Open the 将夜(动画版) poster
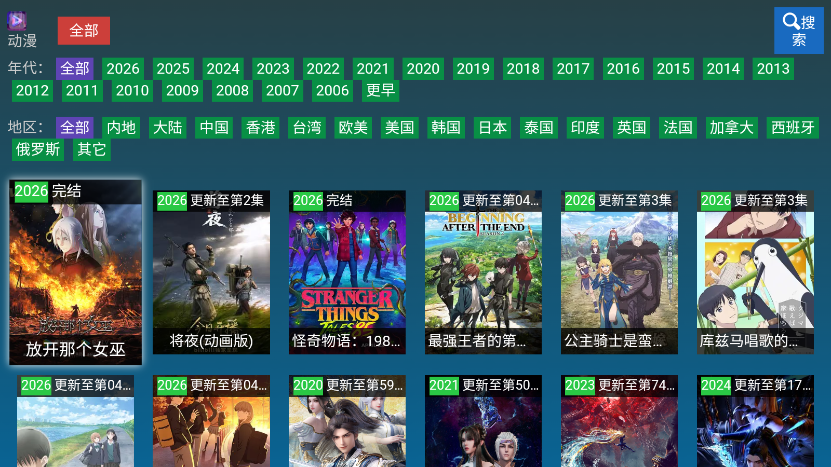Image resolution: width=831 pixels, height=467 pixels. click(211, 272)
